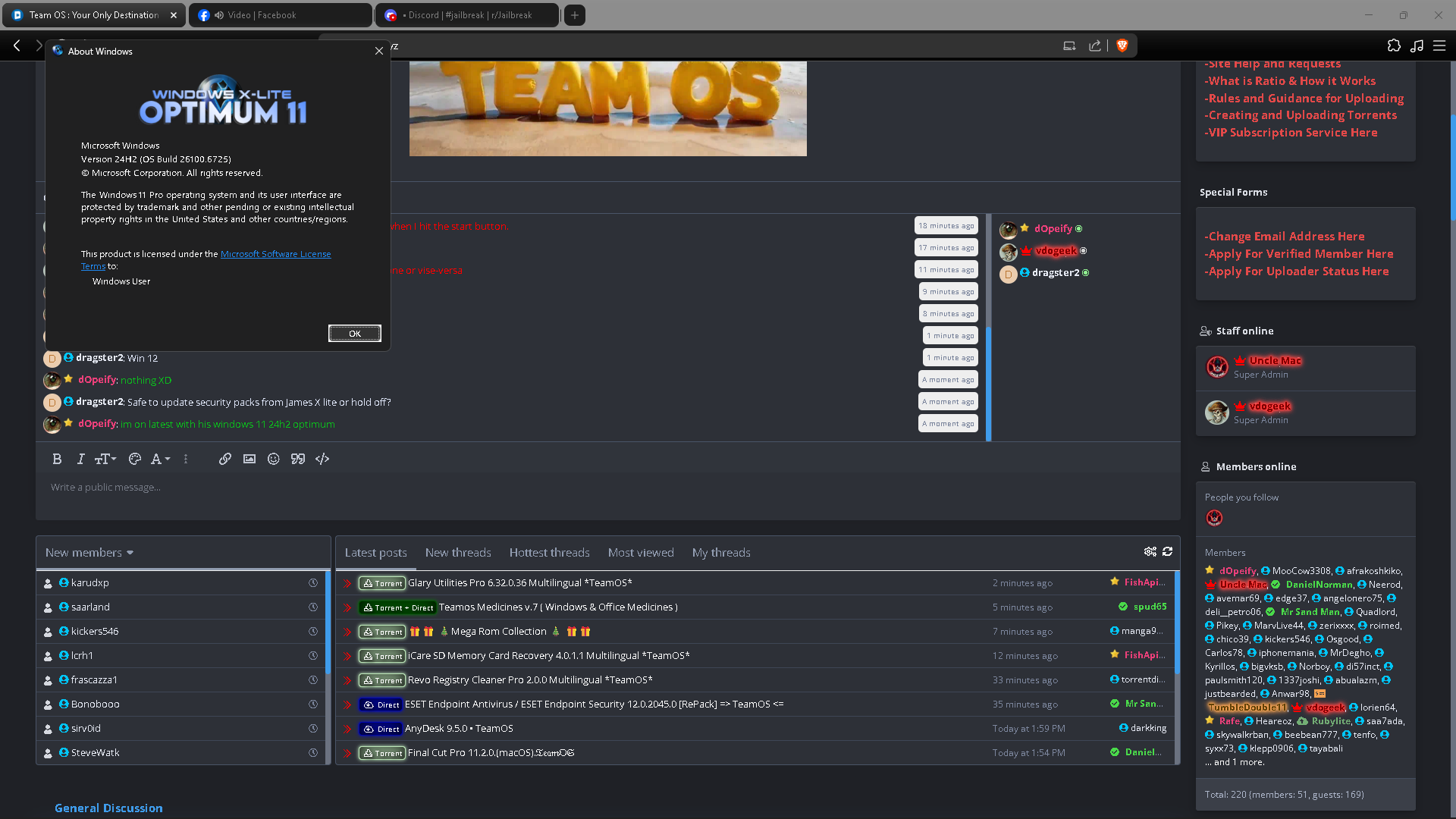Toggle the BB code view
The height and width of the screenshot is (819, 1456).
pyautogui.click(x=322, y=459)
